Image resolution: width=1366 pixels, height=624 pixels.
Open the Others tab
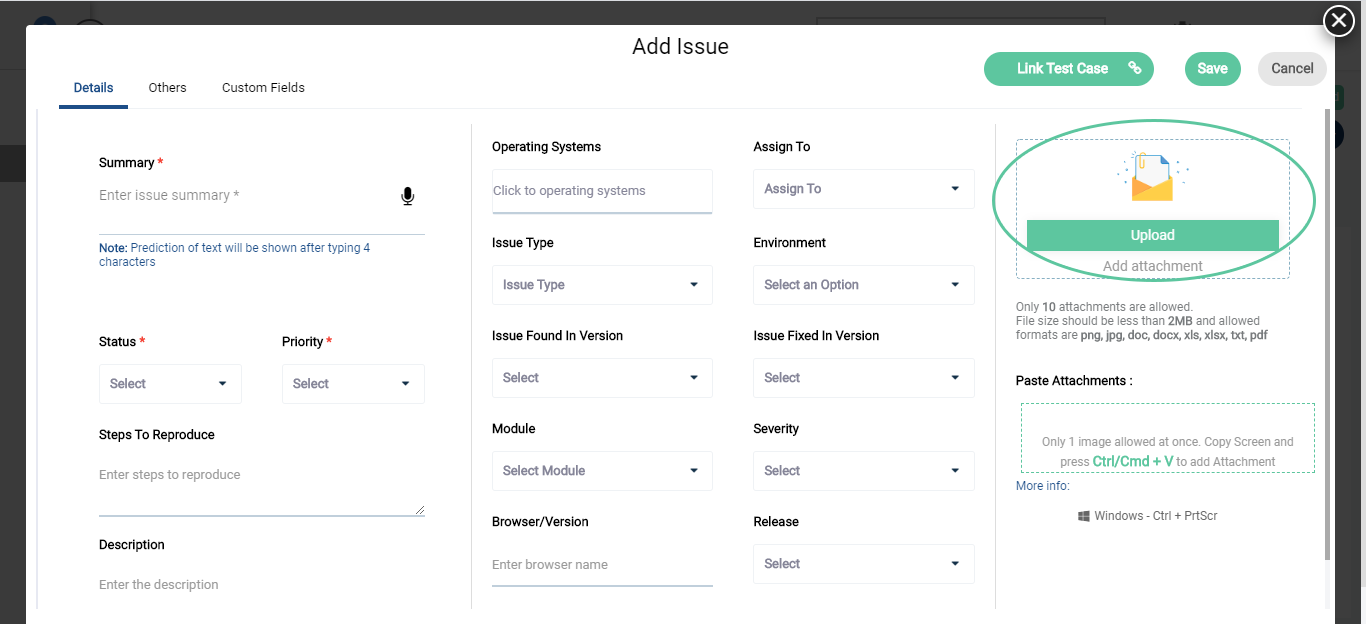point(167,88)
